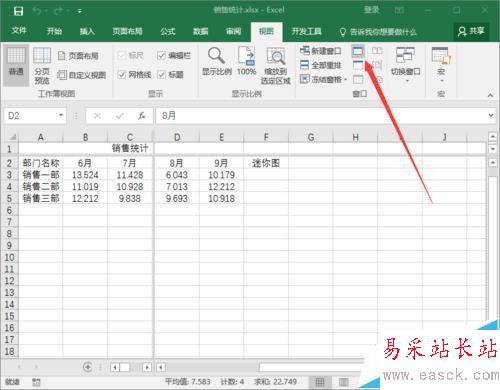Image resolution: width=500 pixels, height=390 pixels.
Task: Toggle the 编辑栏 formula bar checkbox
Action: [161, 55]
